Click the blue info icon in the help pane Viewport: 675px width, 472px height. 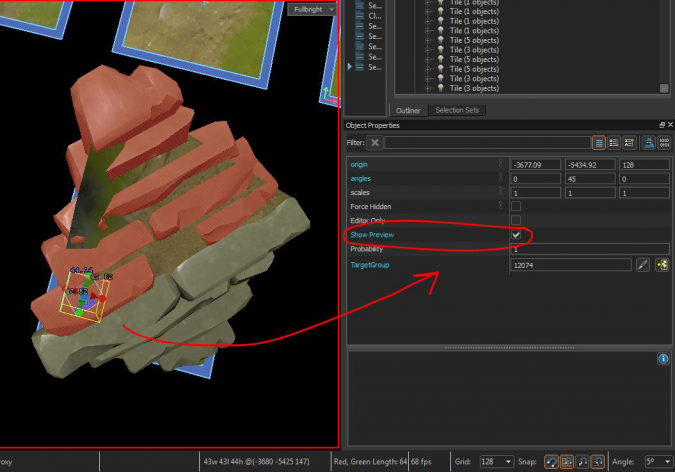(x=662, y=358)
